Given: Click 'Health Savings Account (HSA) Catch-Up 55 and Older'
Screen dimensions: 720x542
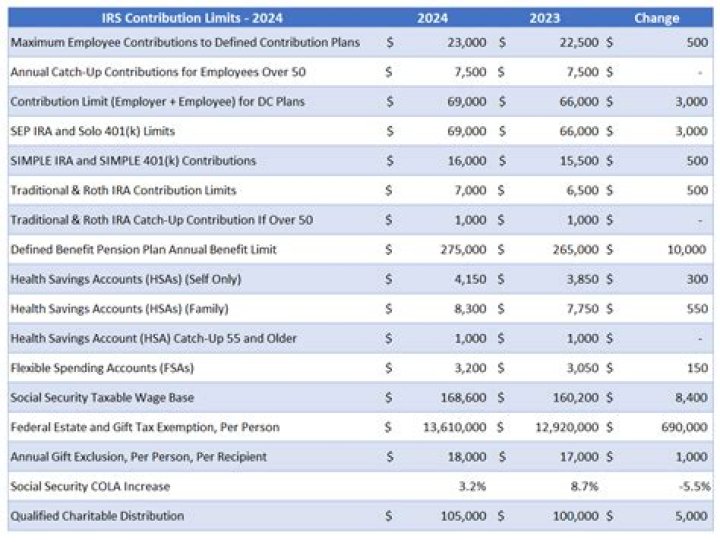Looking at the screenshot, I should point(154,339).
